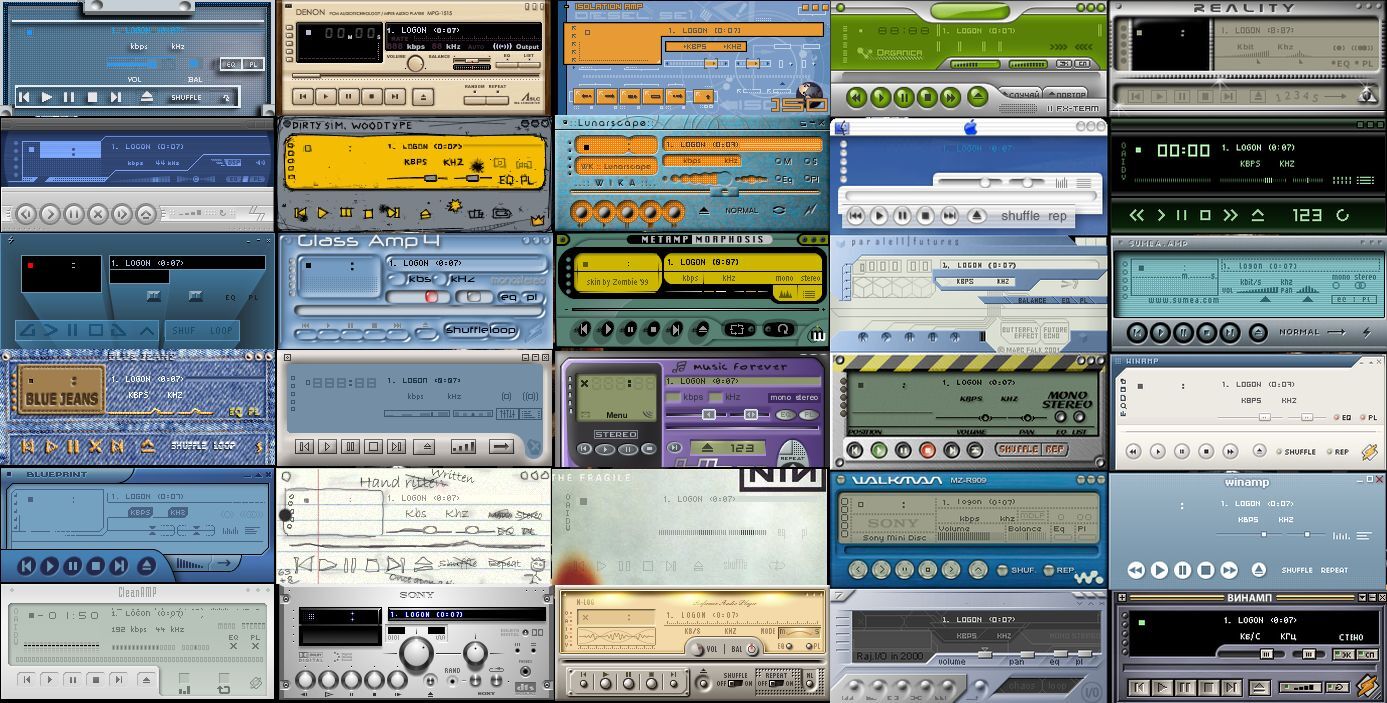1387x703 pixels.
Task: Stop playback in the Denon skin
Action: (x=372, y=97)
